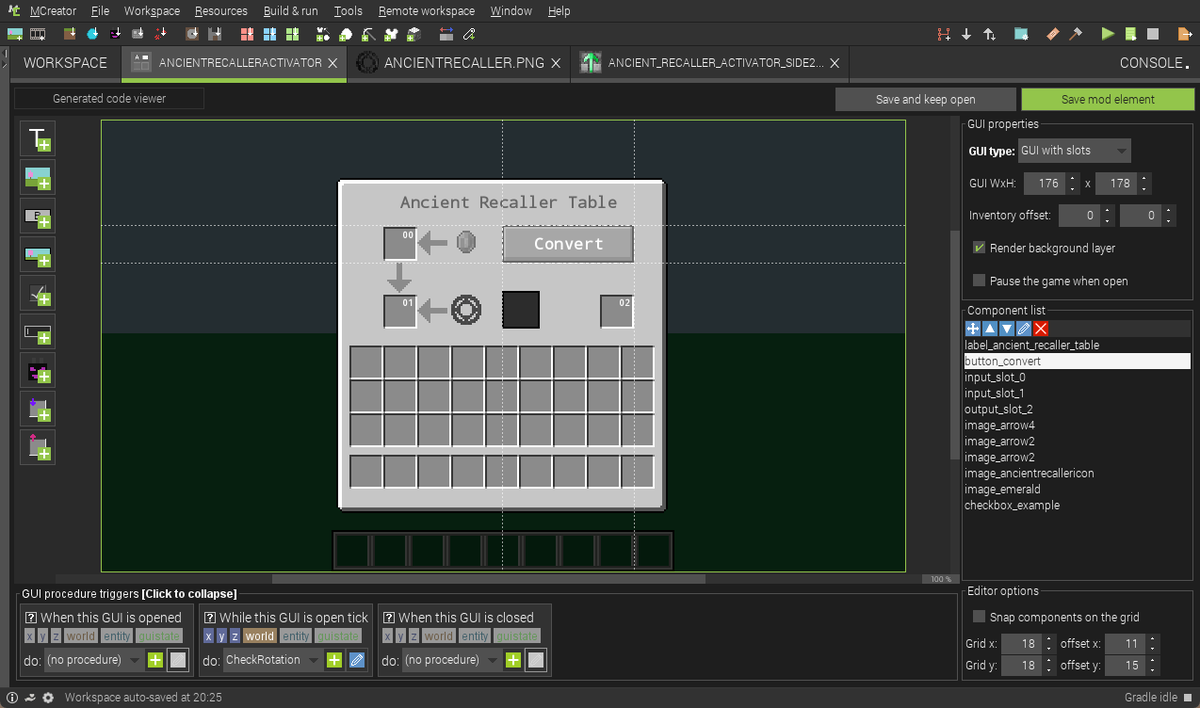Screen dimensions: 1200x708
Task: Click the Save mod element button
Action: pyautogui.click(x=1107, y=99)
